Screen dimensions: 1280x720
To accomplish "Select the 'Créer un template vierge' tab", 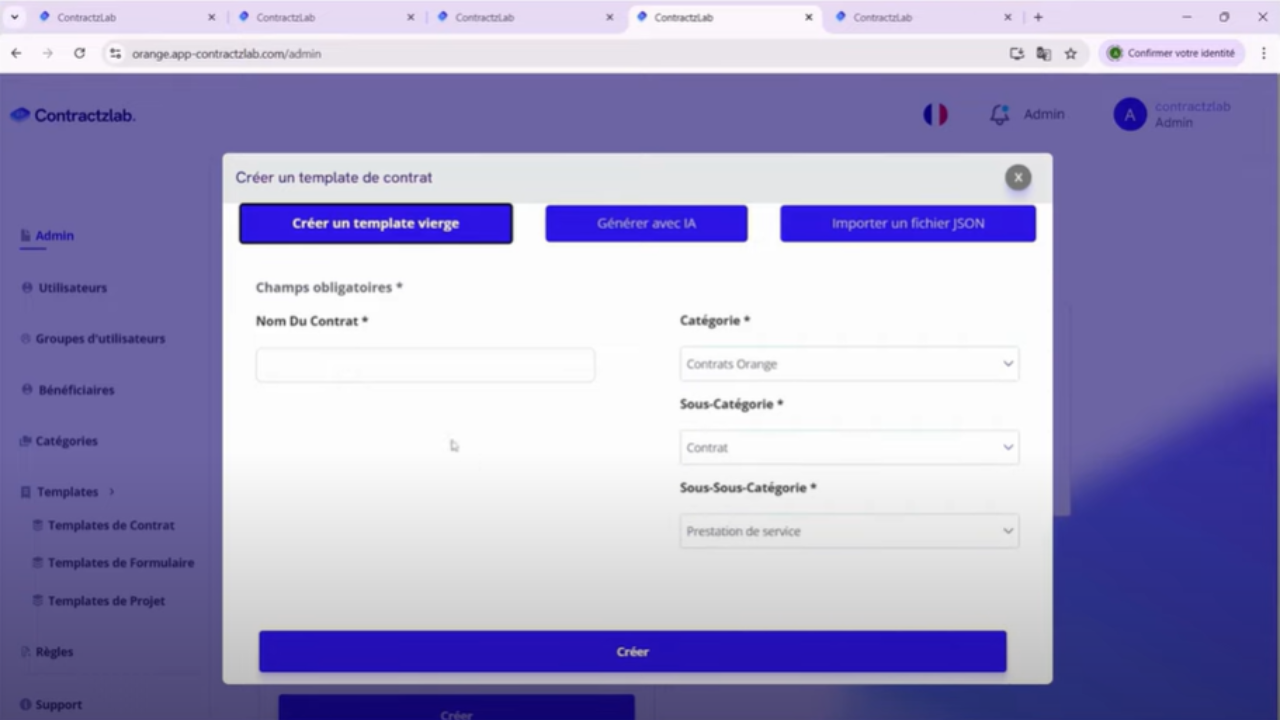I will click(x=376, y=223).
